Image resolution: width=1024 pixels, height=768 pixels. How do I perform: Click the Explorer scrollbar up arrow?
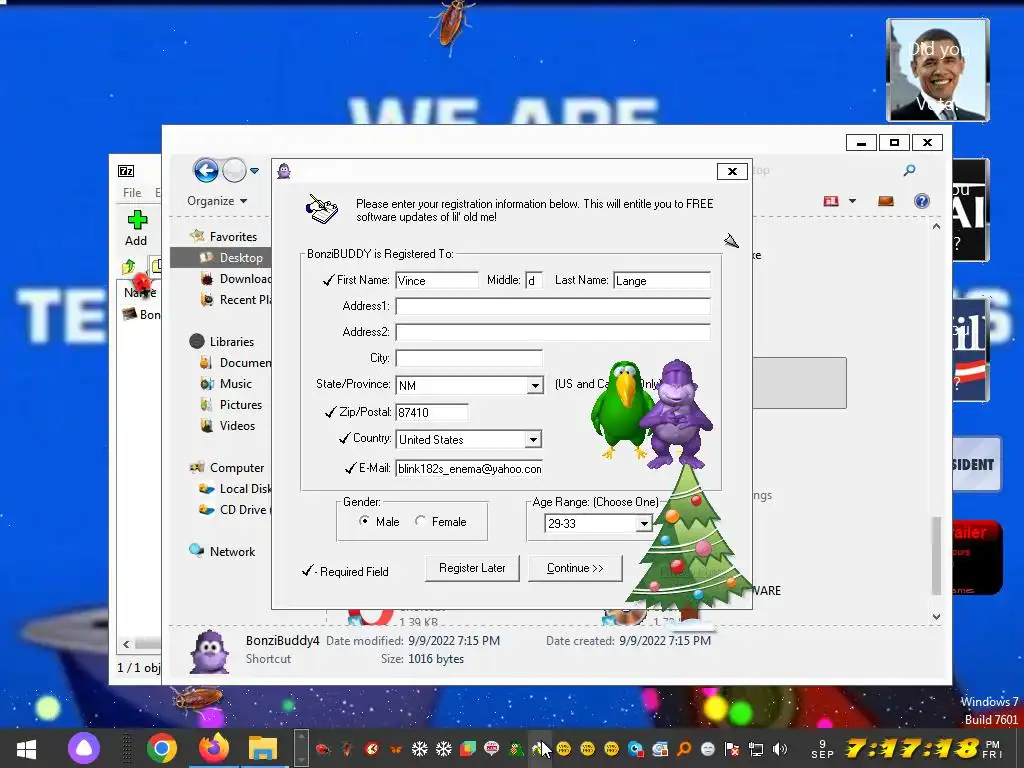point(936,227)
